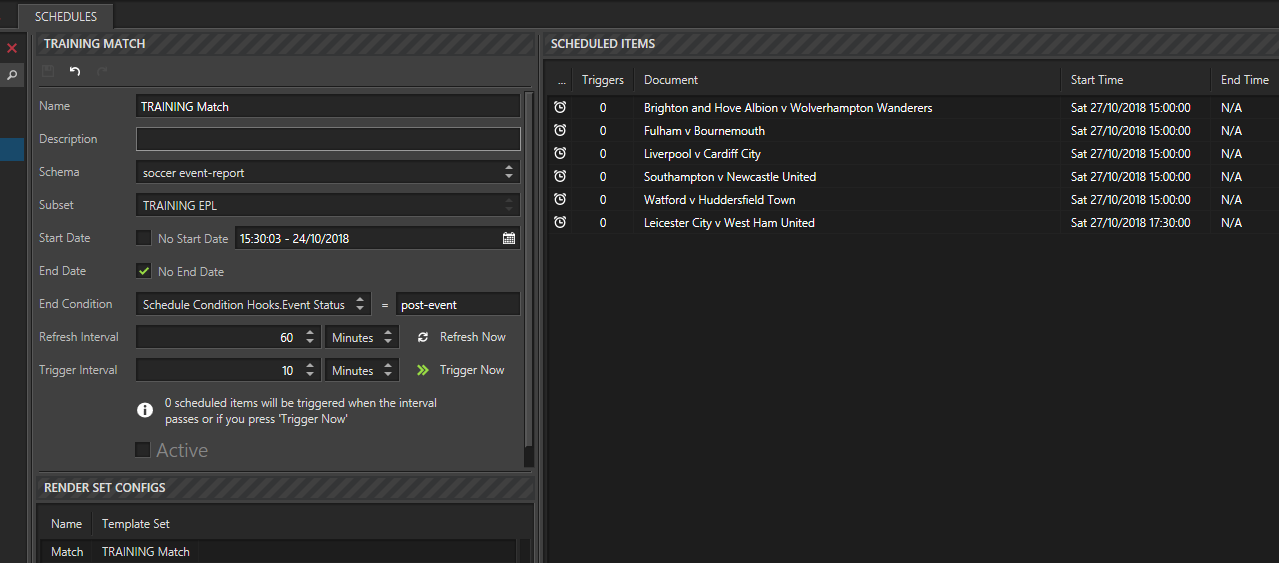
Task: Click the Match cell in Render Set Configs
Action: tap(67, 551)
